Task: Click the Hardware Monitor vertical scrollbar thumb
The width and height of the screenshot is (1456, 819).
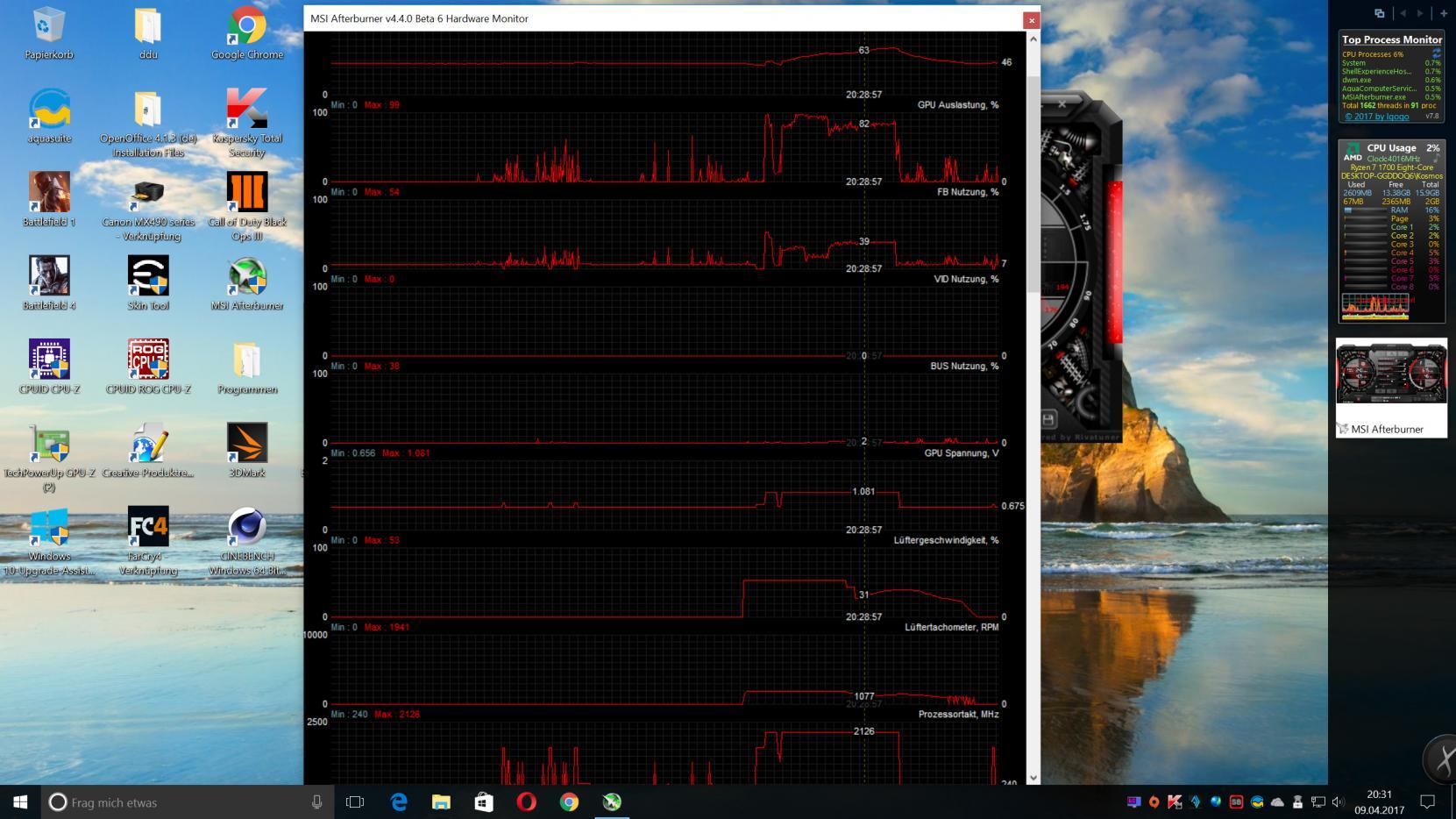Action: [1033, 184]
